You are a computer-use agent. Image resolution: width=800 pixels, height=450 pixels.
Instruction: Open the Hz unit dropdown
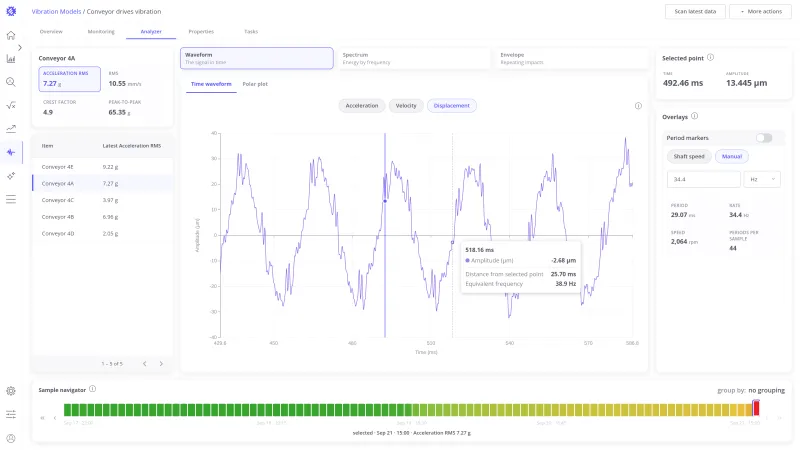point(762,179)
